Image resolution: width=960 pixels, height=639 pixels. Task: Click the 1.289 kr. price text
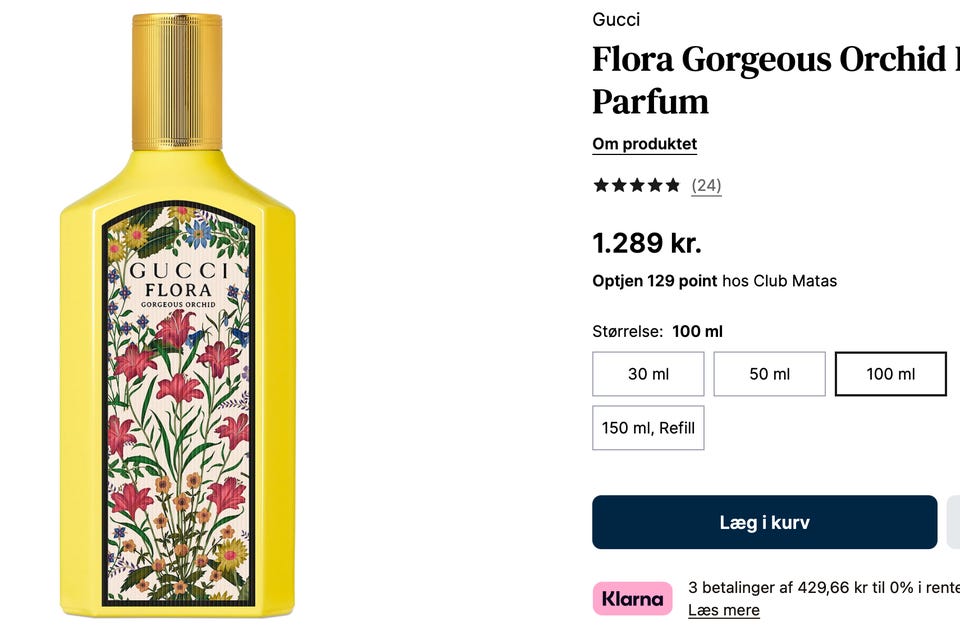[646, 243]
